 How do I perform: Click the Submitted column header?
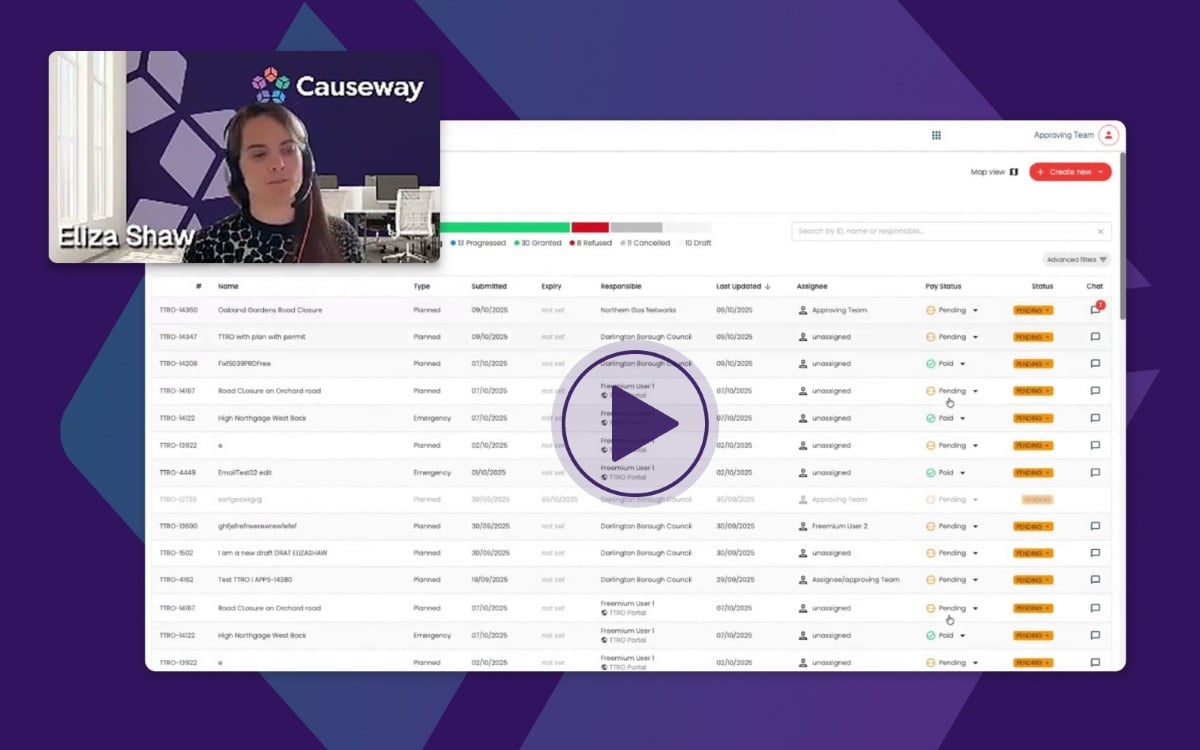click(489, 286)
